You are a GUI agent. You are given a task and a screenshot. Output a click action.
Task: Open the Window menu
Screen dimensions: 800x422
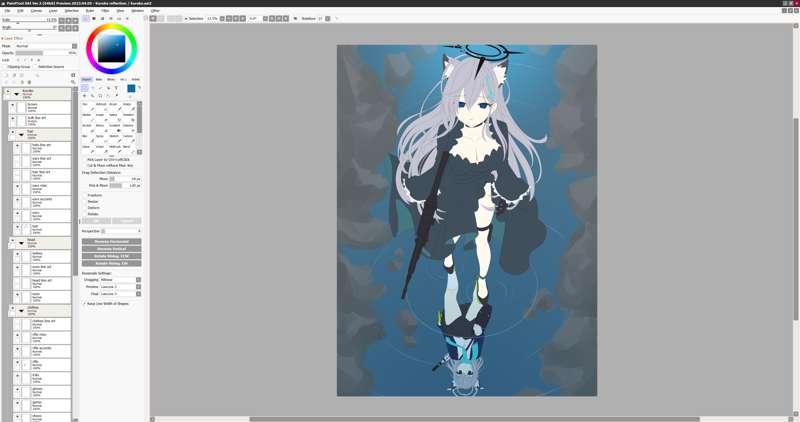click(x=138, y=10)
